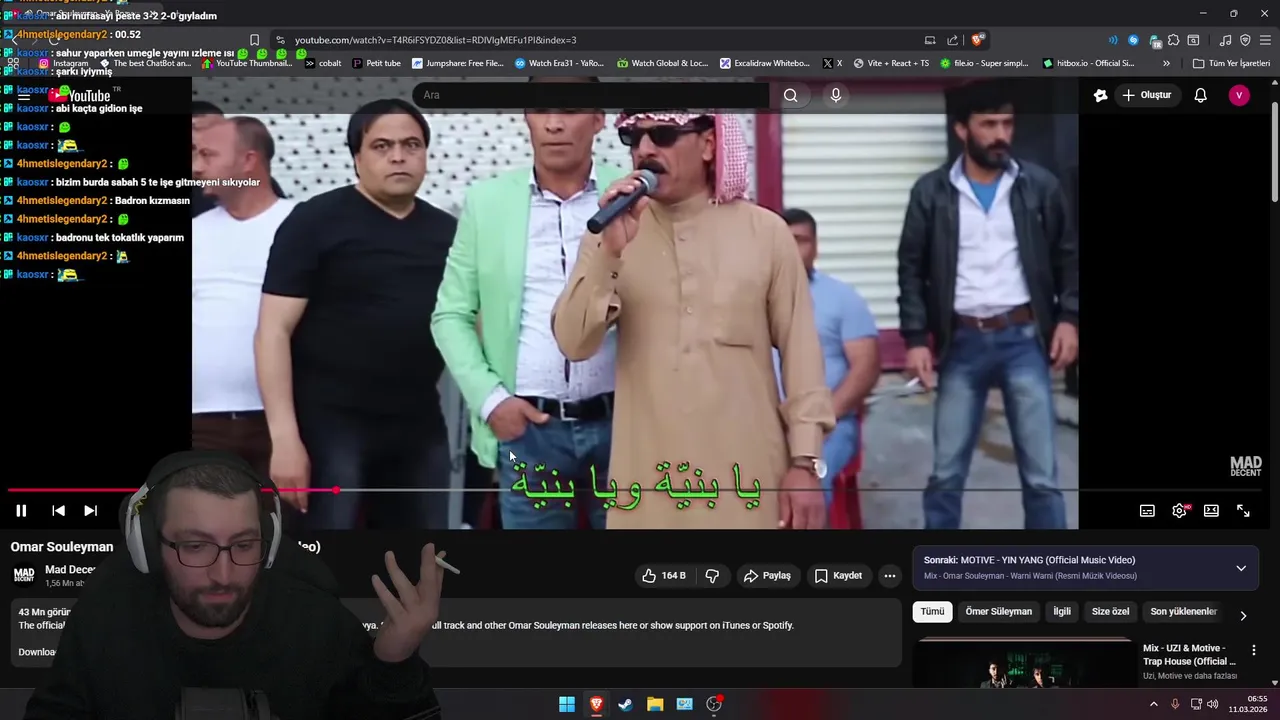Open the 'Mix - UZI & Motive - Trap House' title
The width and height of the screenshot is (1280, 720).
(1189, 654)
